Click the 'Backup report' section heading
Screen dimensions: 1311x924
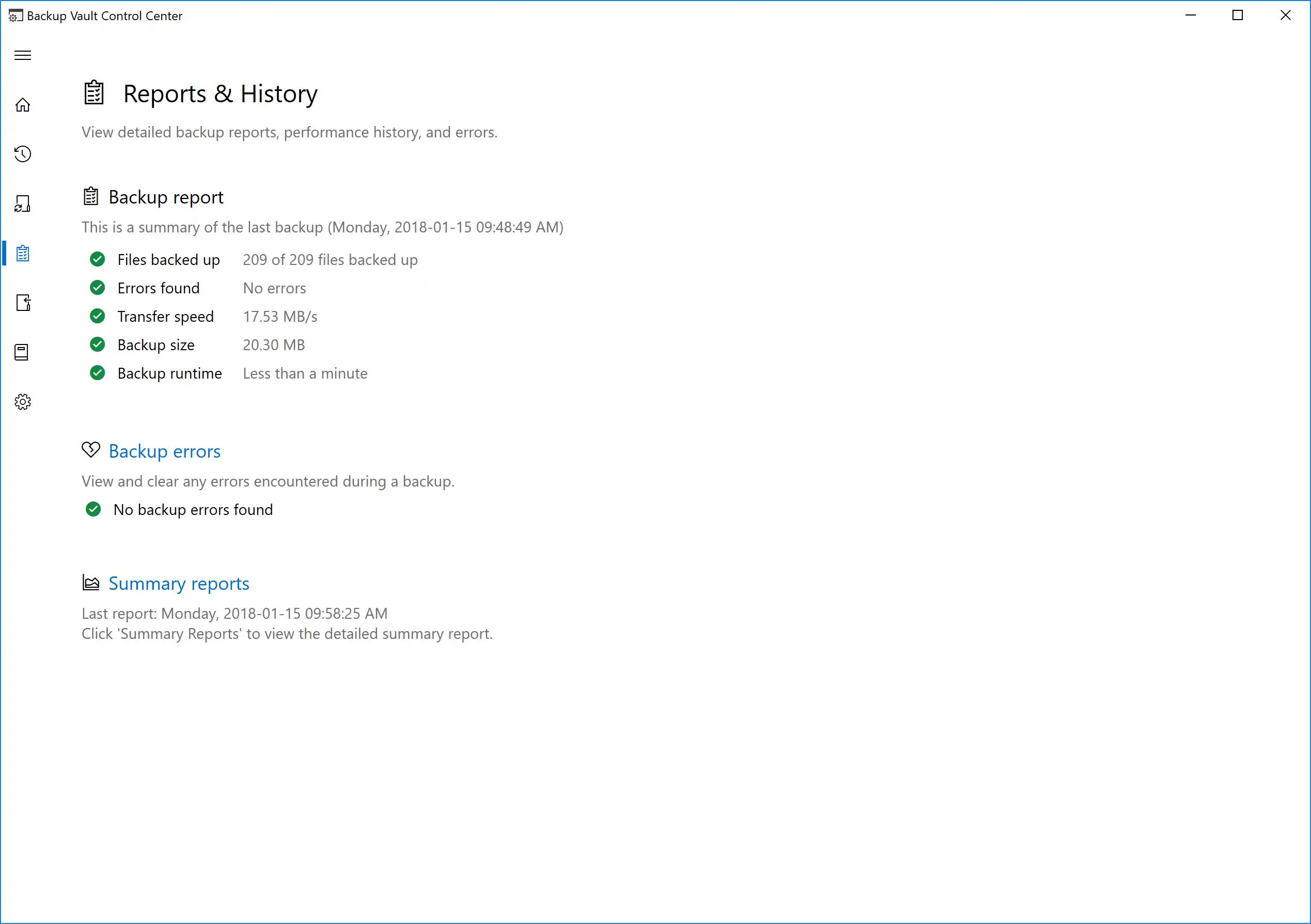(166, 197)
